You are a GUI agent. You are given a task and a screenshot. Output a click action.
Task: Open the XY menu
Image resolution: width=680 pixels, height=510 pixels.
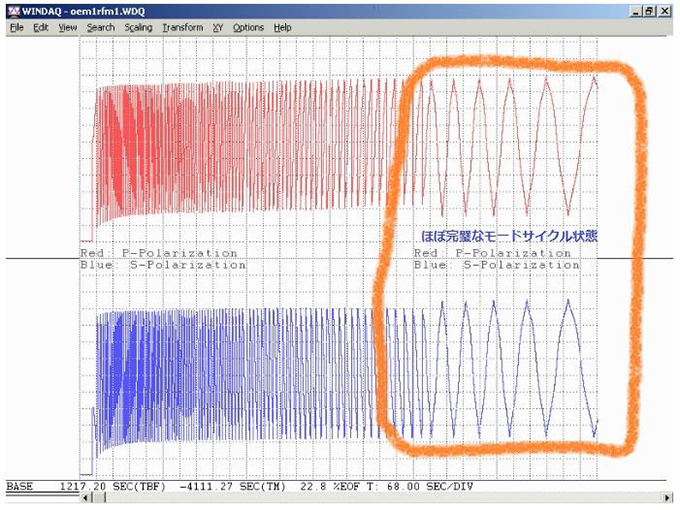(x=218, y=27)
